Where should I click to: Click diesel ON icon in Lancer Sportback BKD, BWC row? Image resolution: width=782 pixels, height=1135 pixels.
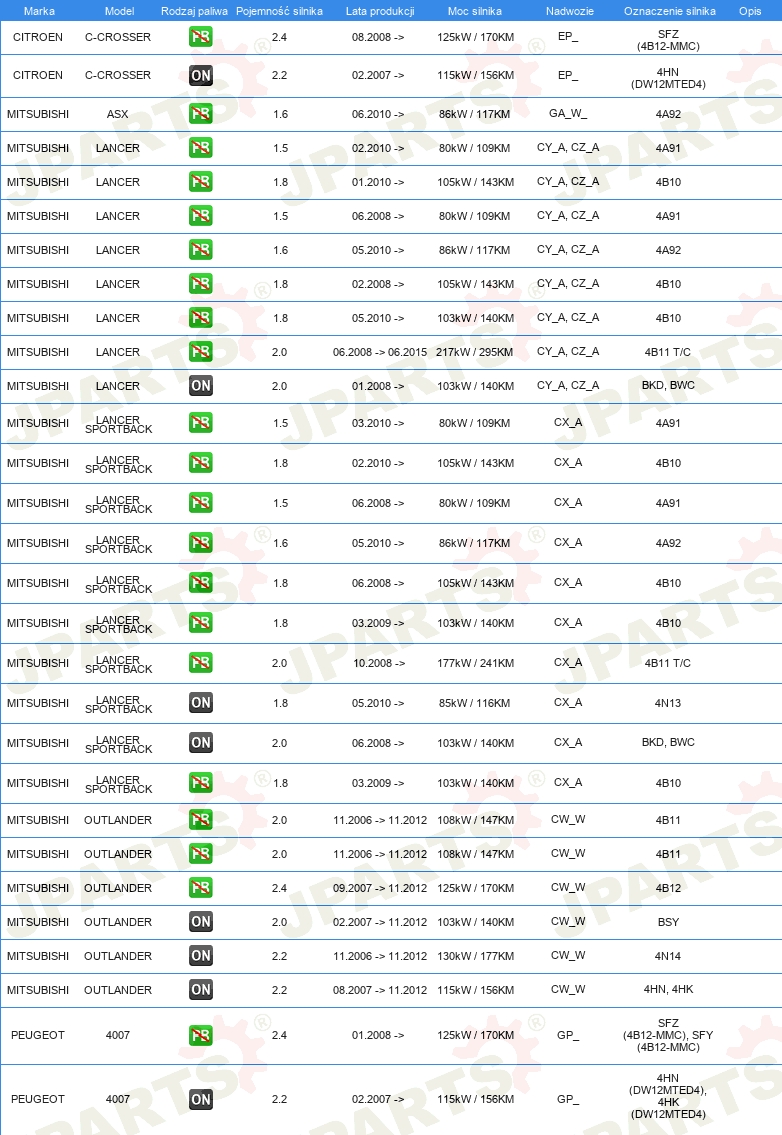[x=201, y=743]
